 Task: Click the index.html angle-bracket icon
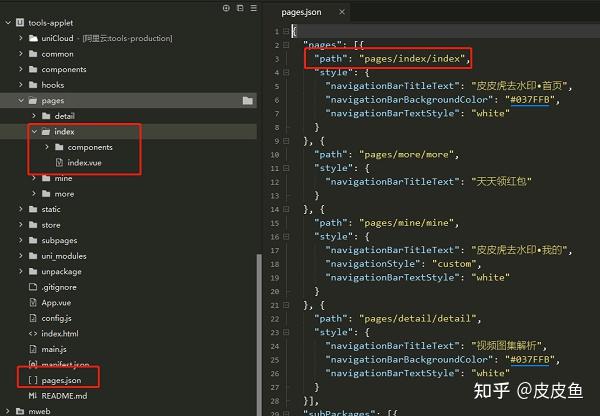33,334
